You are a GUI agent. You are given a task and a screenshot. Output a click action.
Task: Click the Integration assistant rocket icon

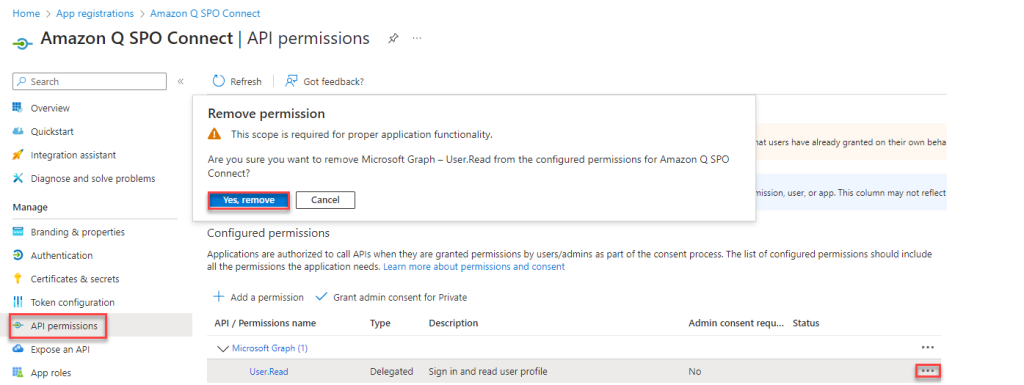tap(18, 155)
